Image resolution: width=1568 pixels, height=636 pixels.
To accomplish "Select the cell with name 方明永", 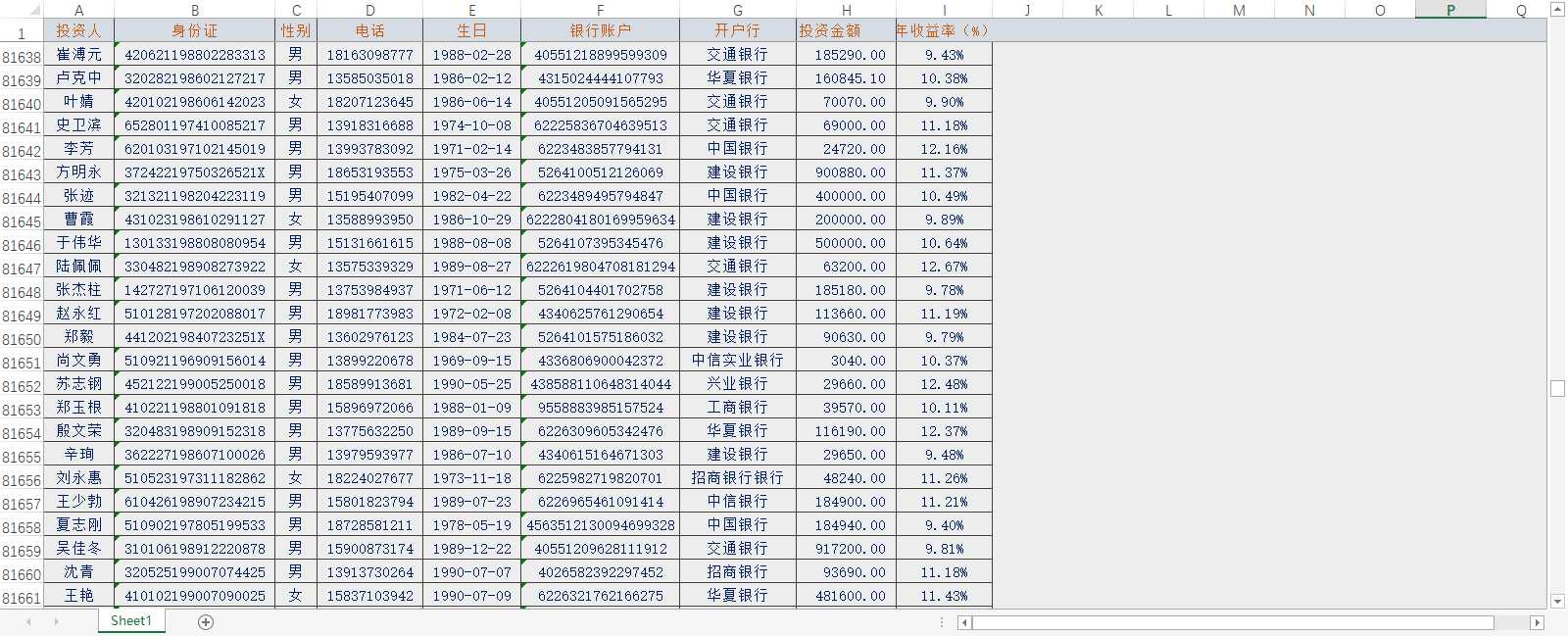I will coord(79,172).
